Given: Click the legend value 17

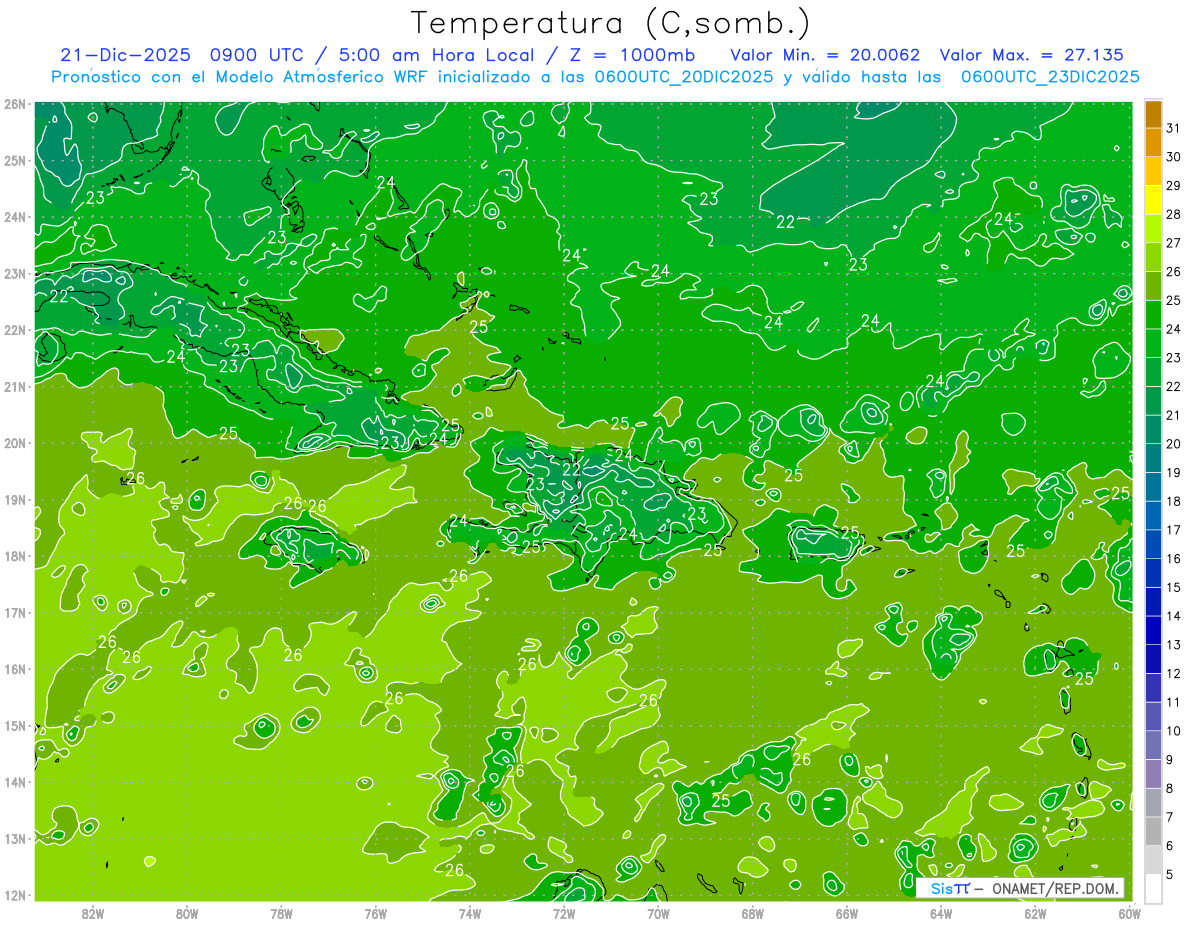Looking at the screenshot, I should pyautogui.click(x=1174, y=530).
